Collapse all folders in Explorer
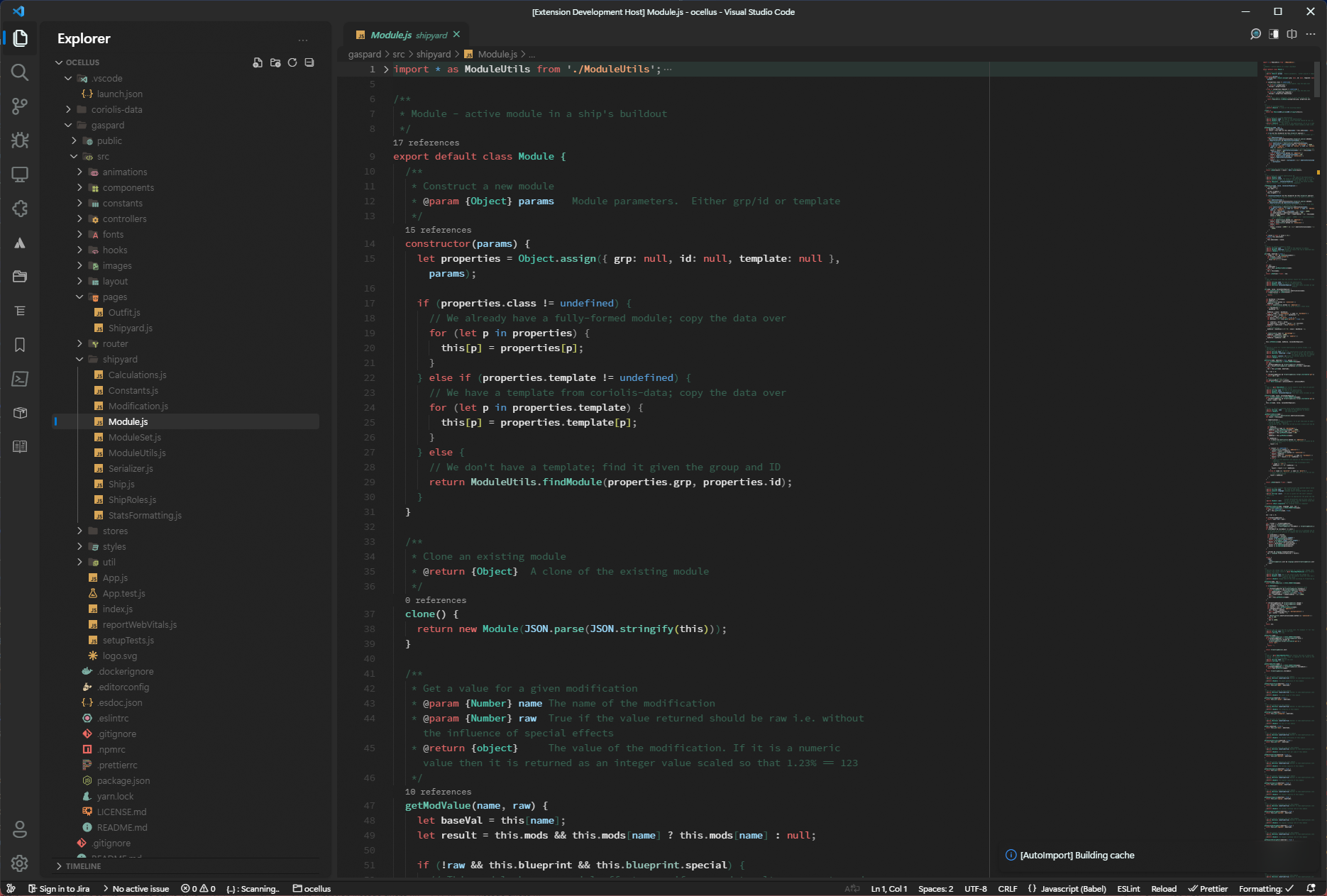 click(309, 62)
